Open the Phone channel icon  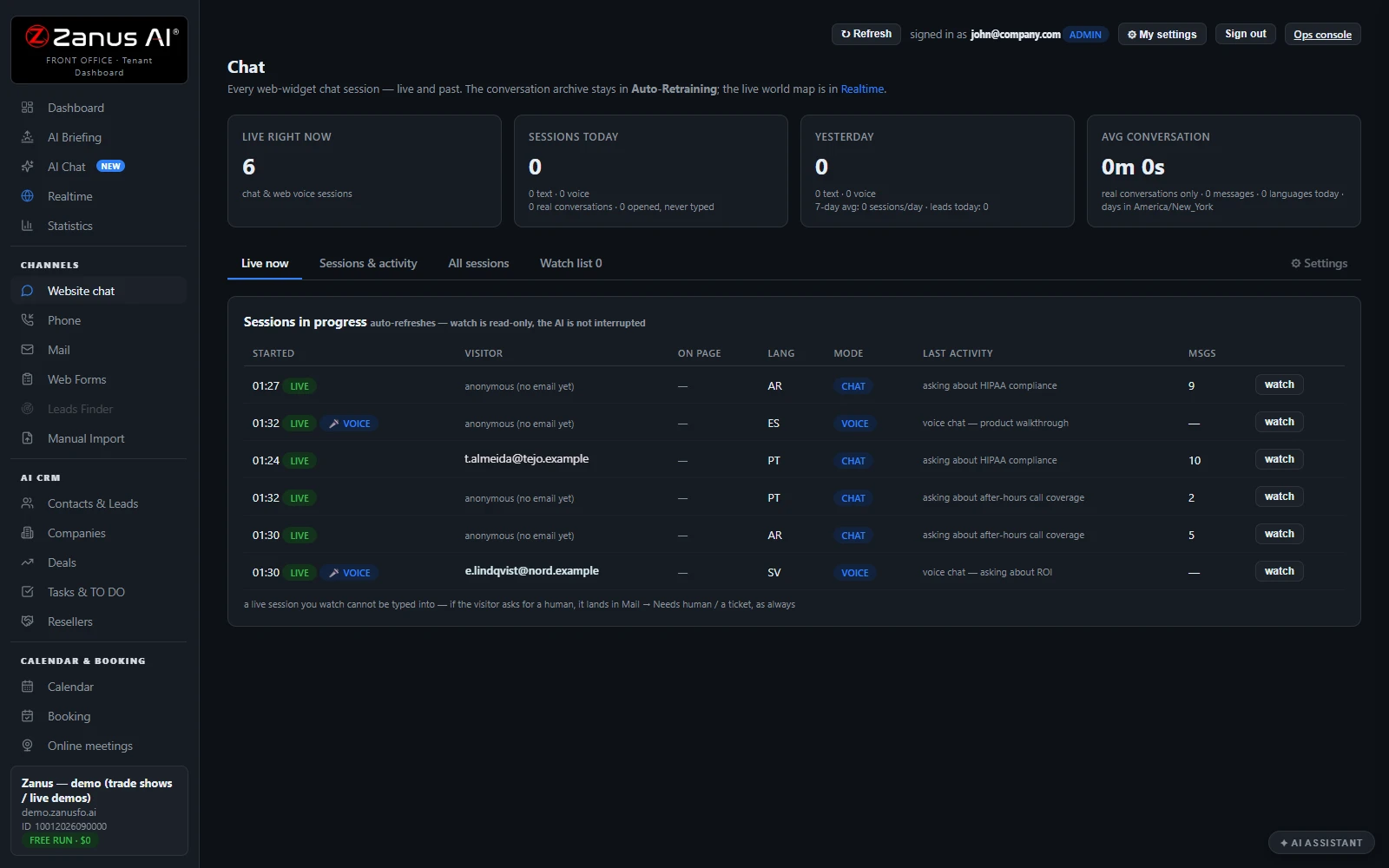27,320
